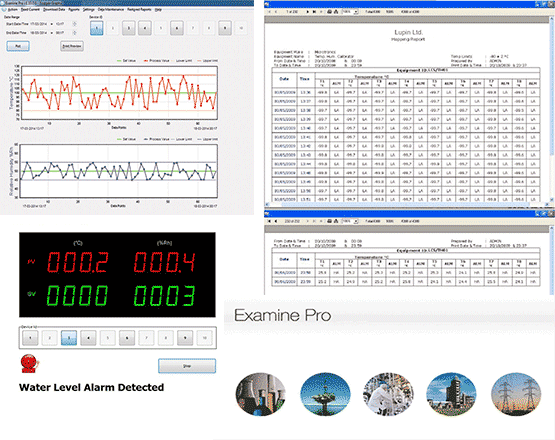
Task: Go to previous page in lower report
Action: coord(276,221)
